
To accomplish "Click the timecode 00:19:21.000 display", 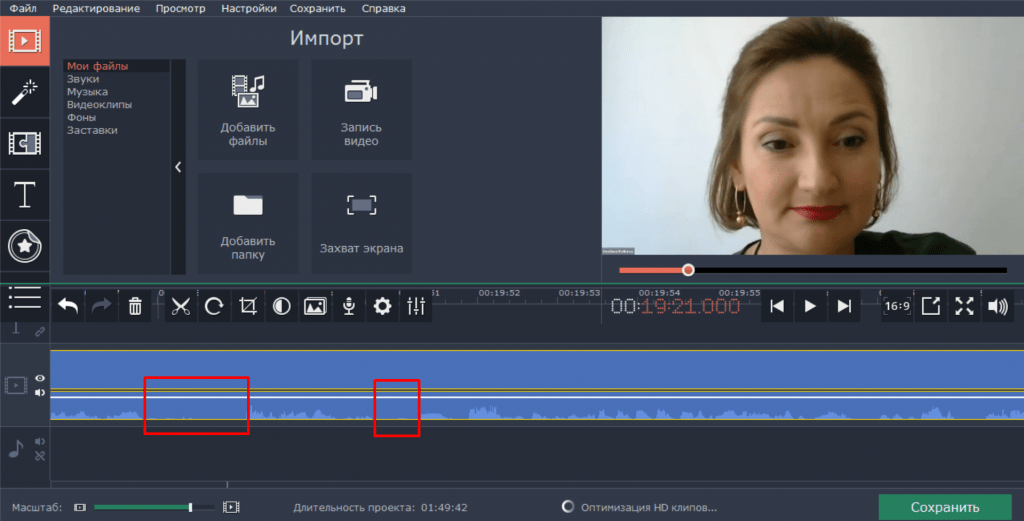I will click(675, 306).
